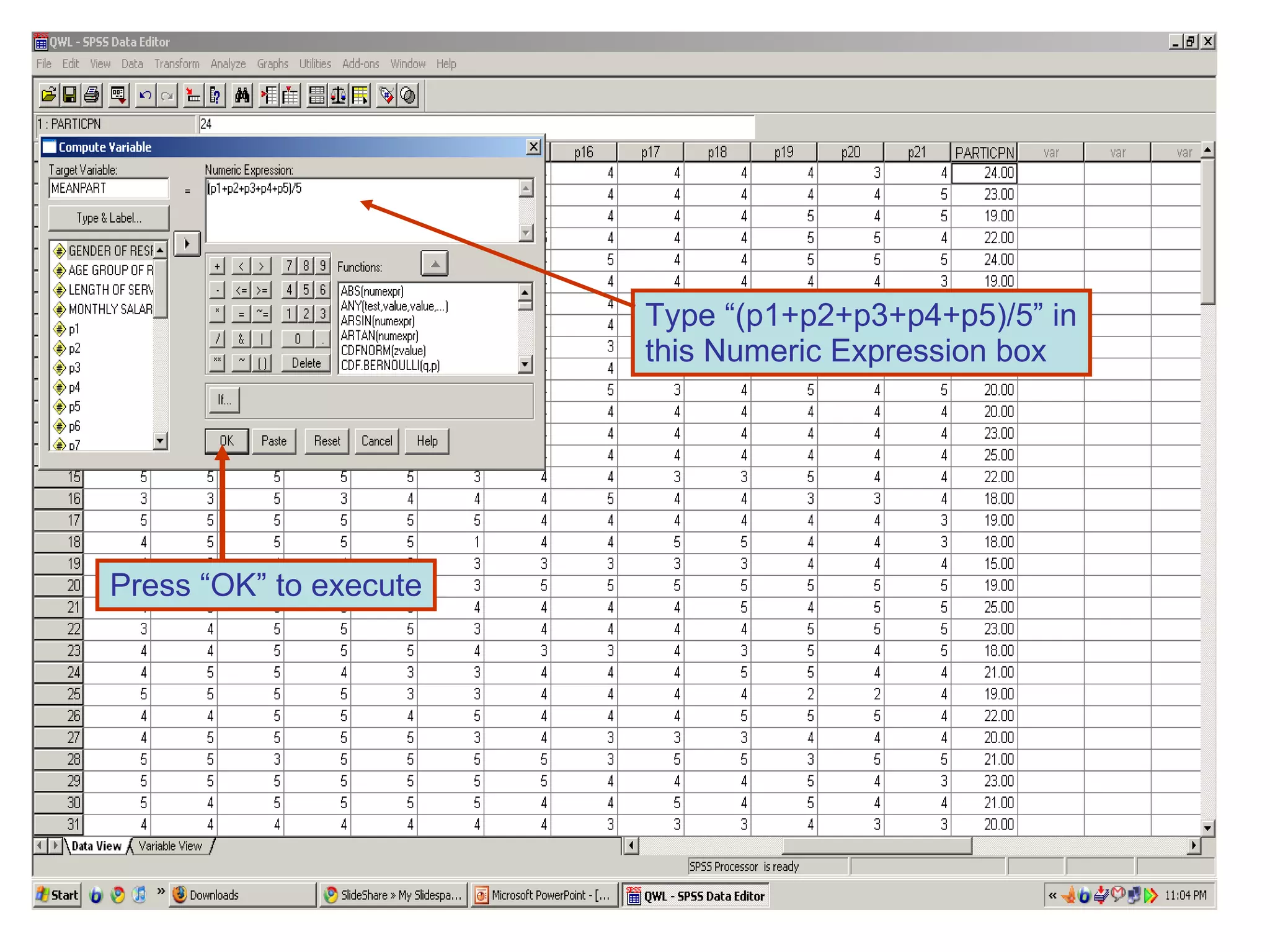Switch to the Variable View tab
Image resolution: width=1270 pixels, height=952 pixels.
[171, 846]
